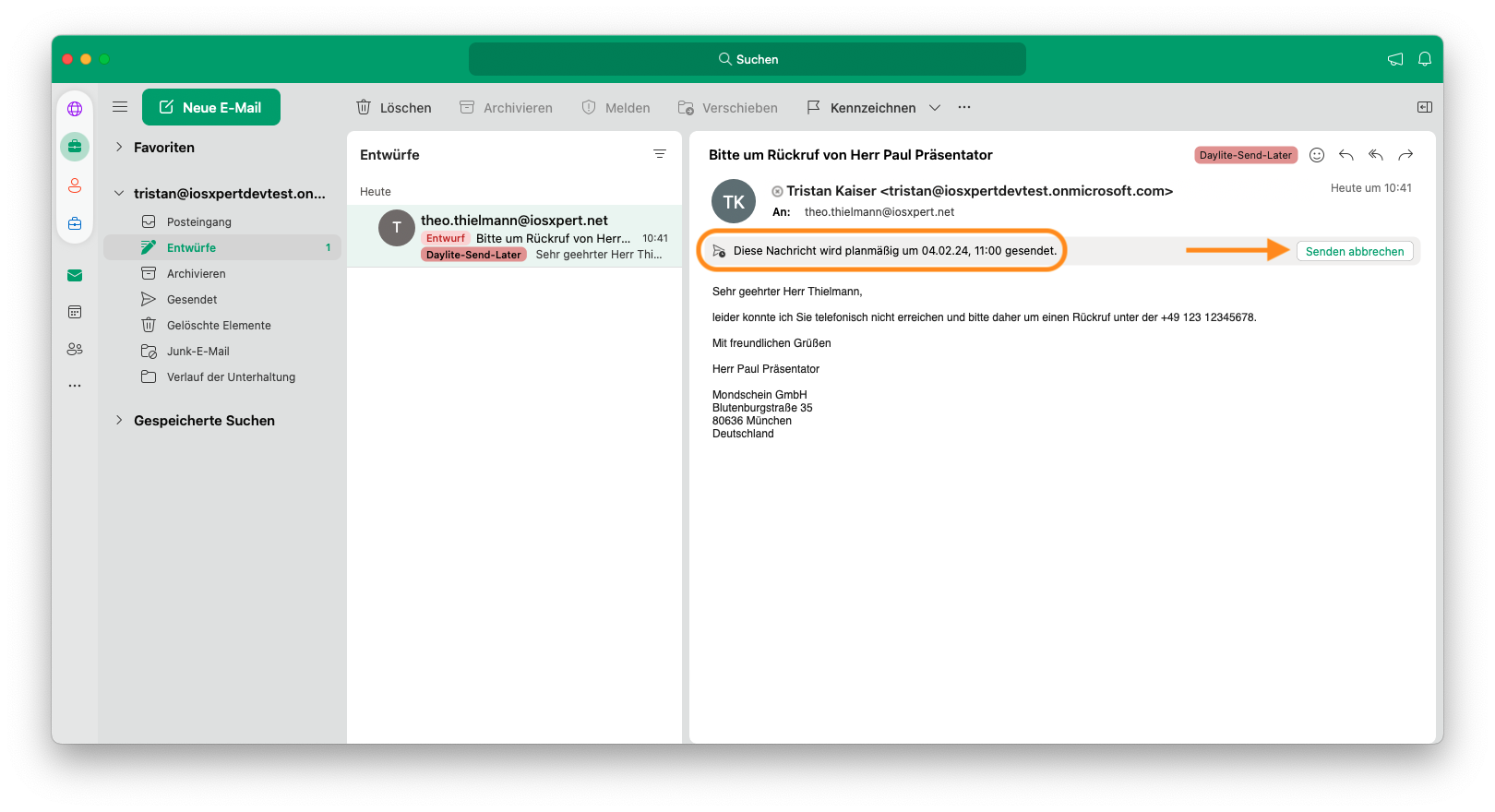This screenshot has width=1495, height=812.
Task: Click the reply arrow icon
Action: coord(1346,155)
